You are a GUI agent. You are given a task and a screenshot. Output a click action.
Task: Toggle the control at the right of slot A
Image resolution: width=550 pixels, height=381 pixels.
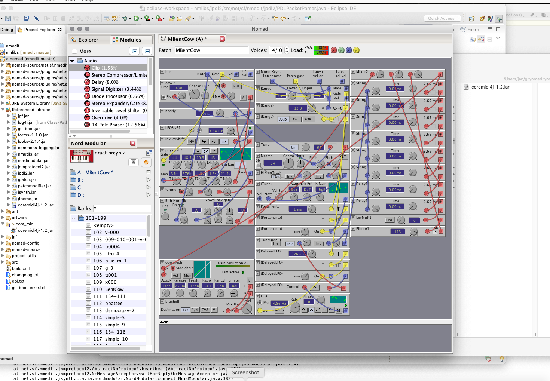(x=148, y=172)
